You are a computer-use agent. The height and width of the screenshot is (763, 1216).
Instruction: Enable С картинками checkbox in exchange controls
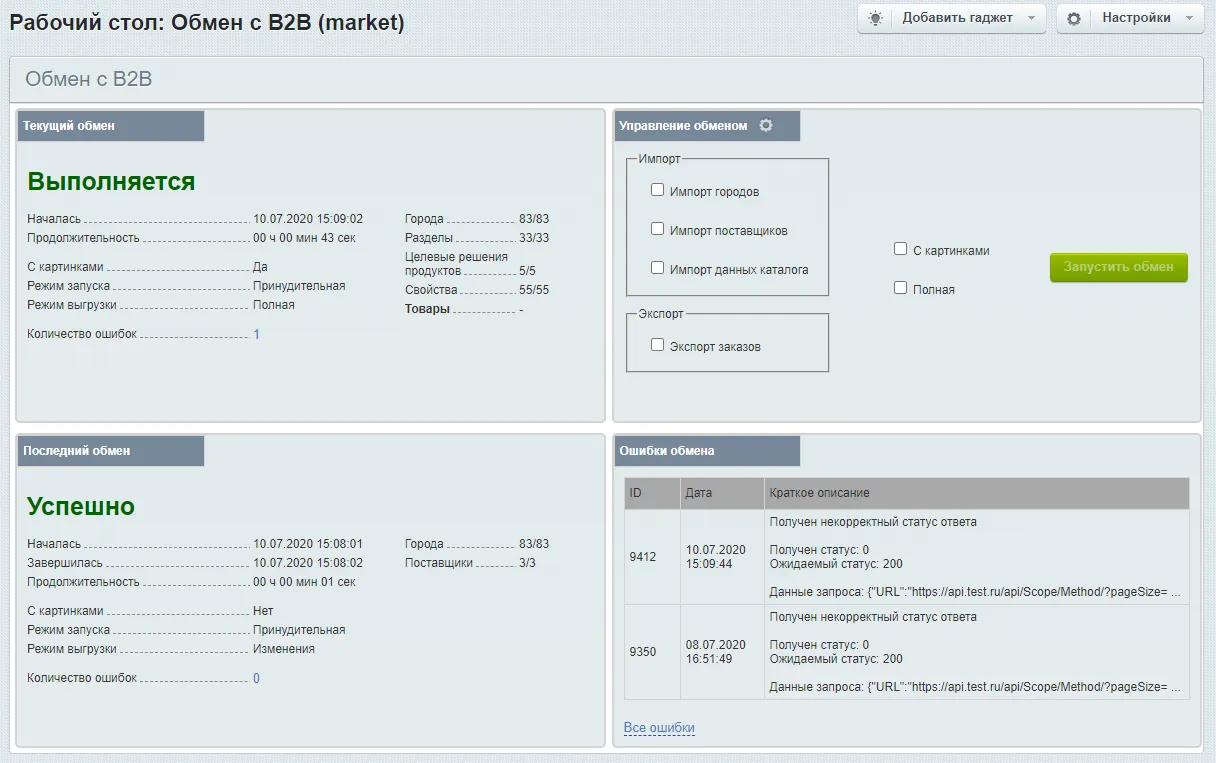pos(900,249)
